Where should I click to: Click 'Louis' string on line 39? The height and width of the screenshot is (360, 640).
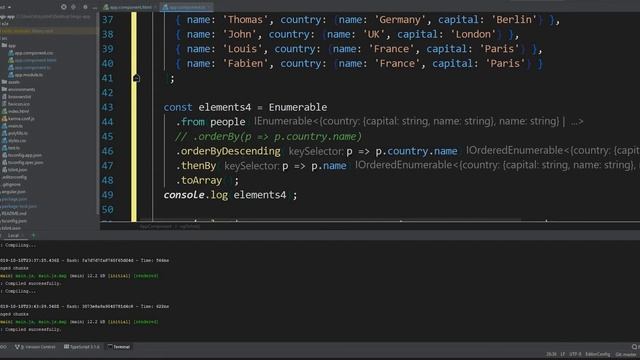pyautogui.click(x=242, y=49)
